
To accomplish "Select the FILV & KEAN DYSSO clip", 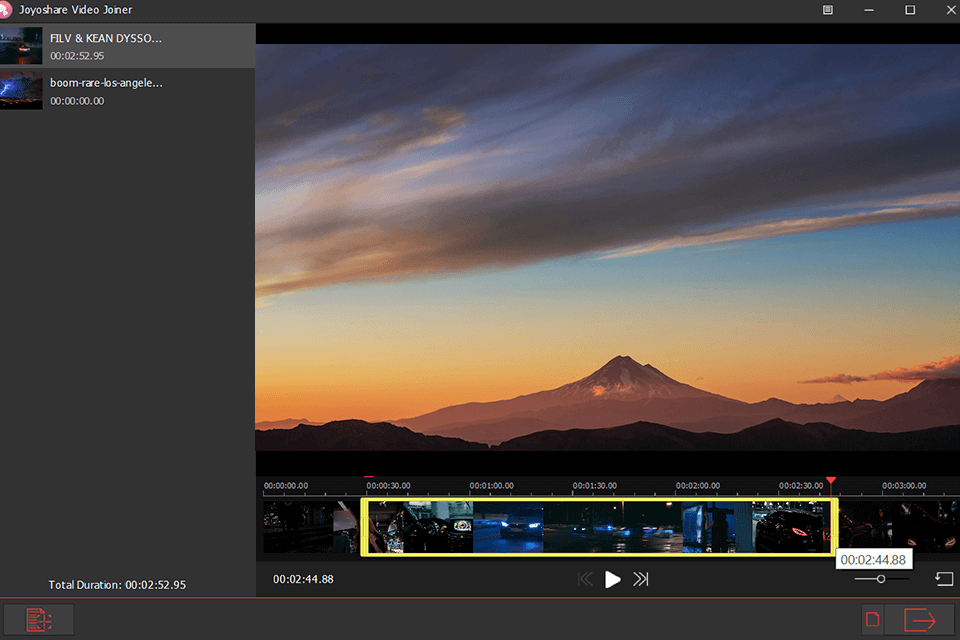I will coord(128,45).
